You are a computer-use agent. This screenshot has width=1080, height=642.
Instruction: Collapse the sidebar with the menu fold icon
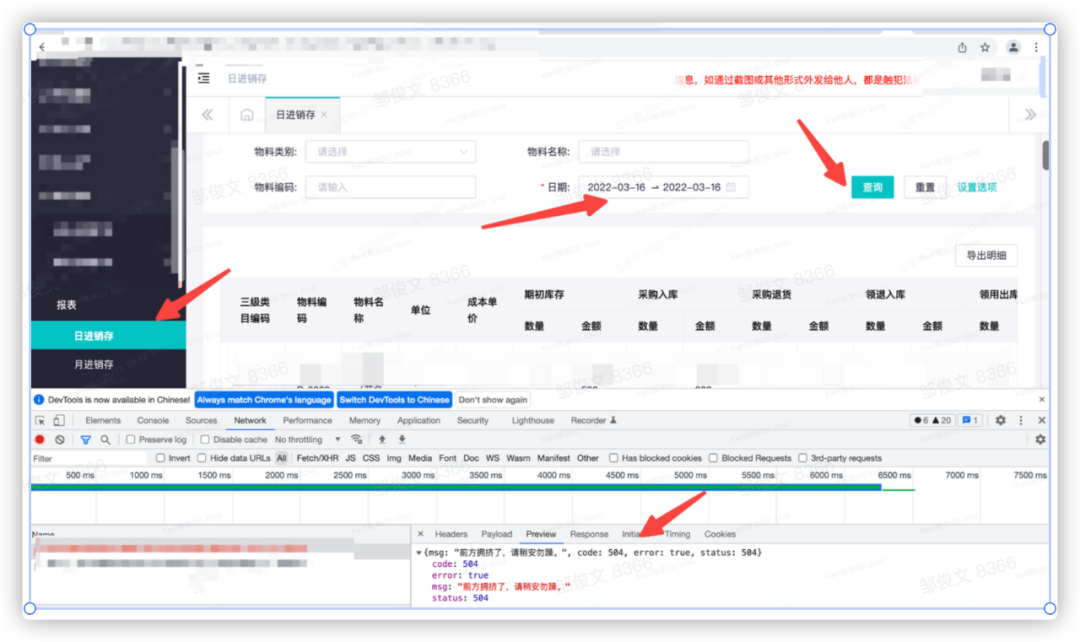pos(204,78)
